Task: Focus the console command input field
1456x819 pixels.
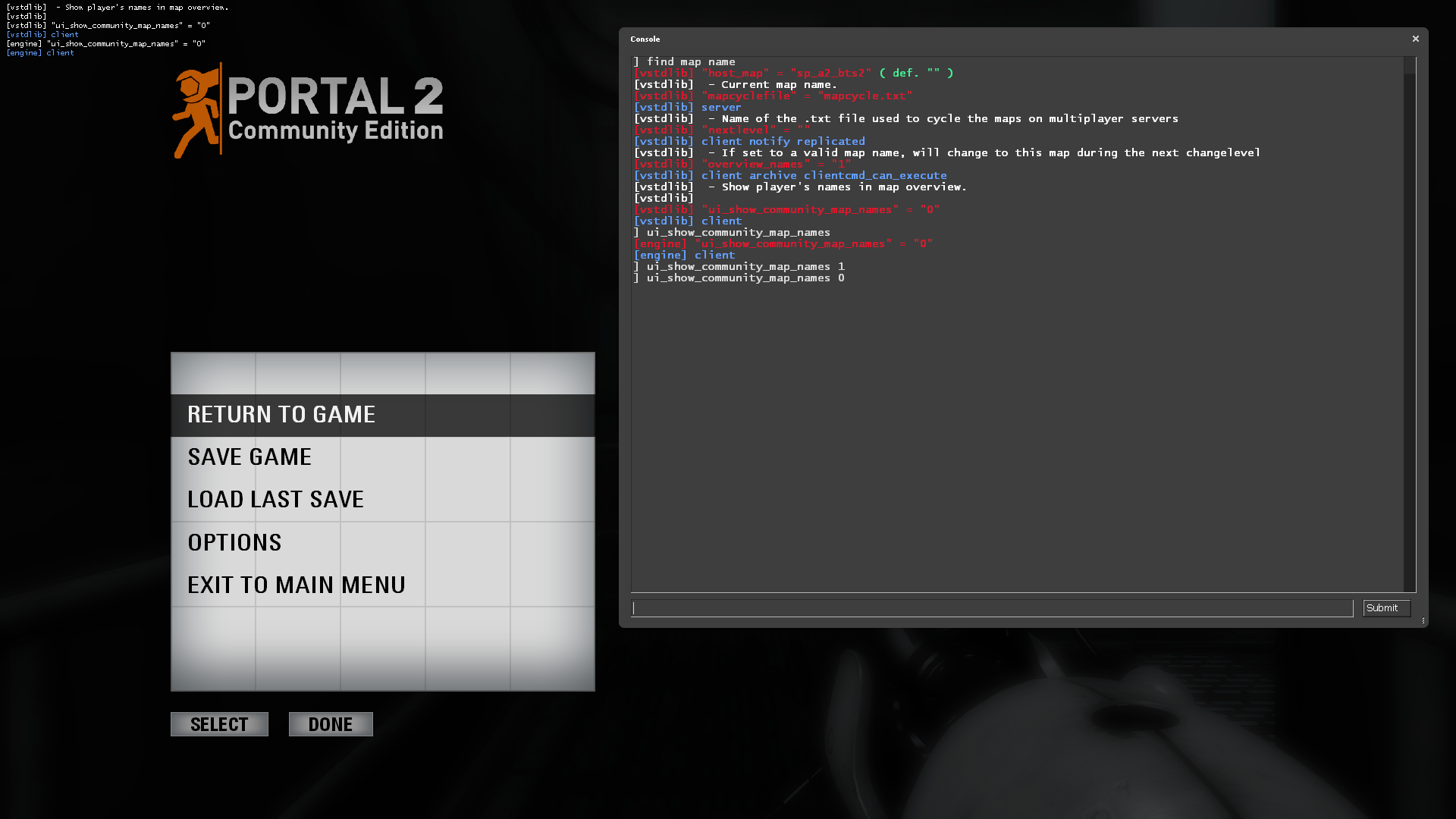Action: pyautogui.click(x=992, y=608)
